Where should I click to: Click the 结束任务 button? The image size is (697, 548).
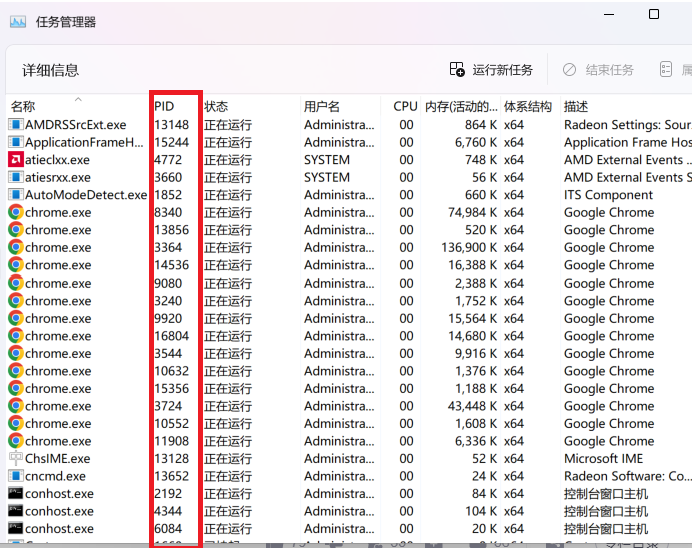[598, 70]
